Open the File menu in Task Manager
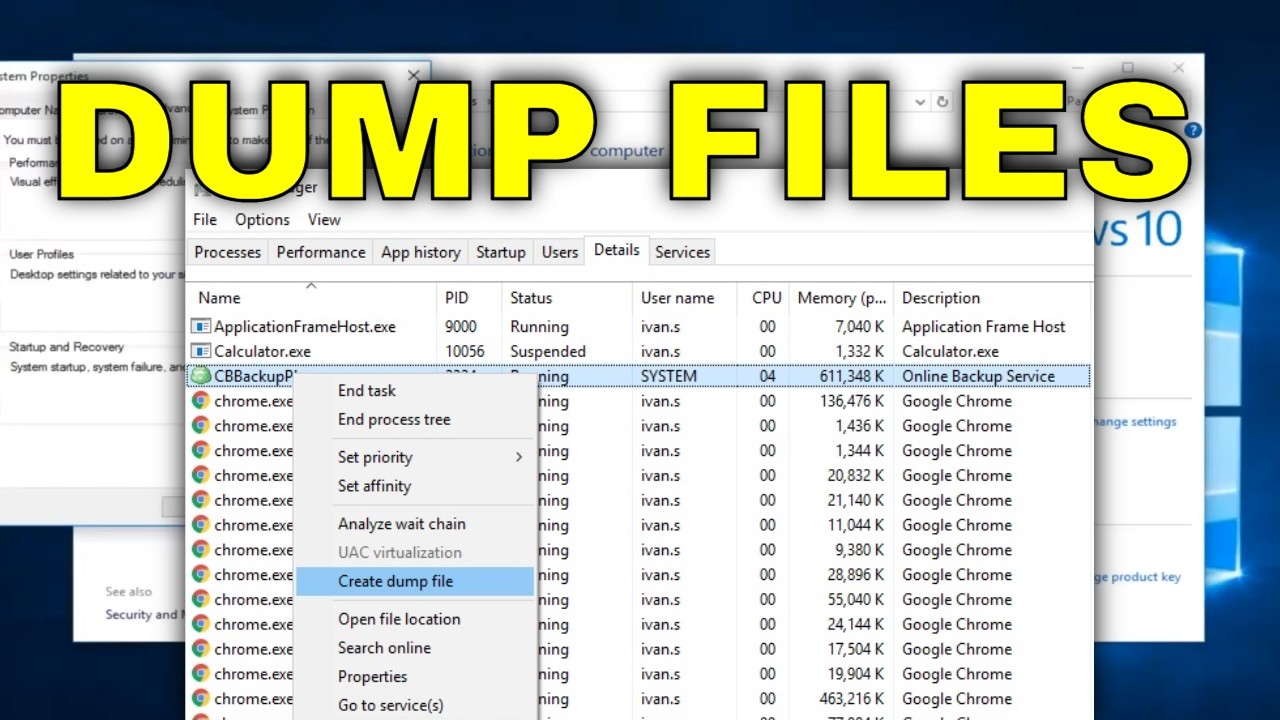 tap(205, 220)
